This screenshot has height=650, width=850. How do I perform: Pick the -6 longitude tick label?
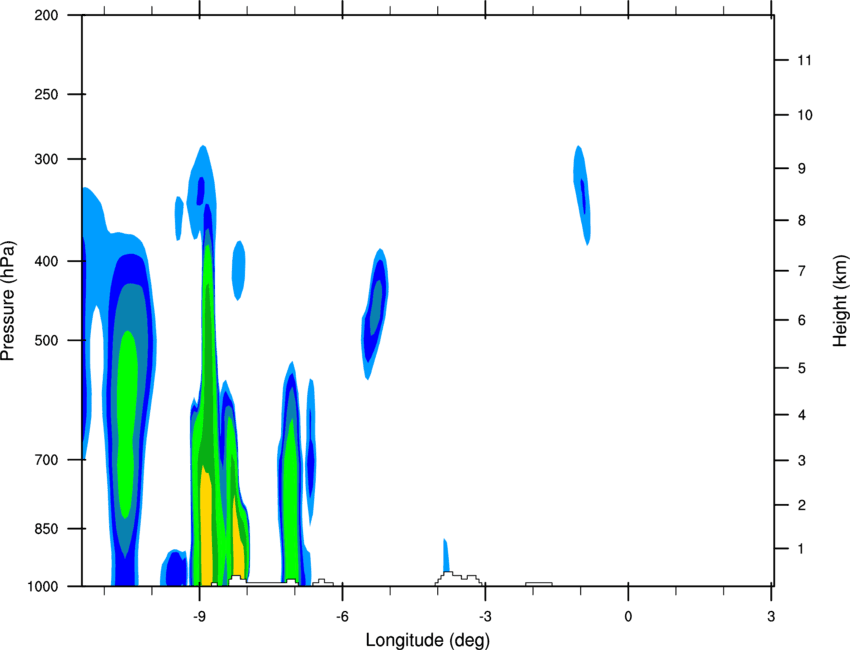[x=342, y=617]
